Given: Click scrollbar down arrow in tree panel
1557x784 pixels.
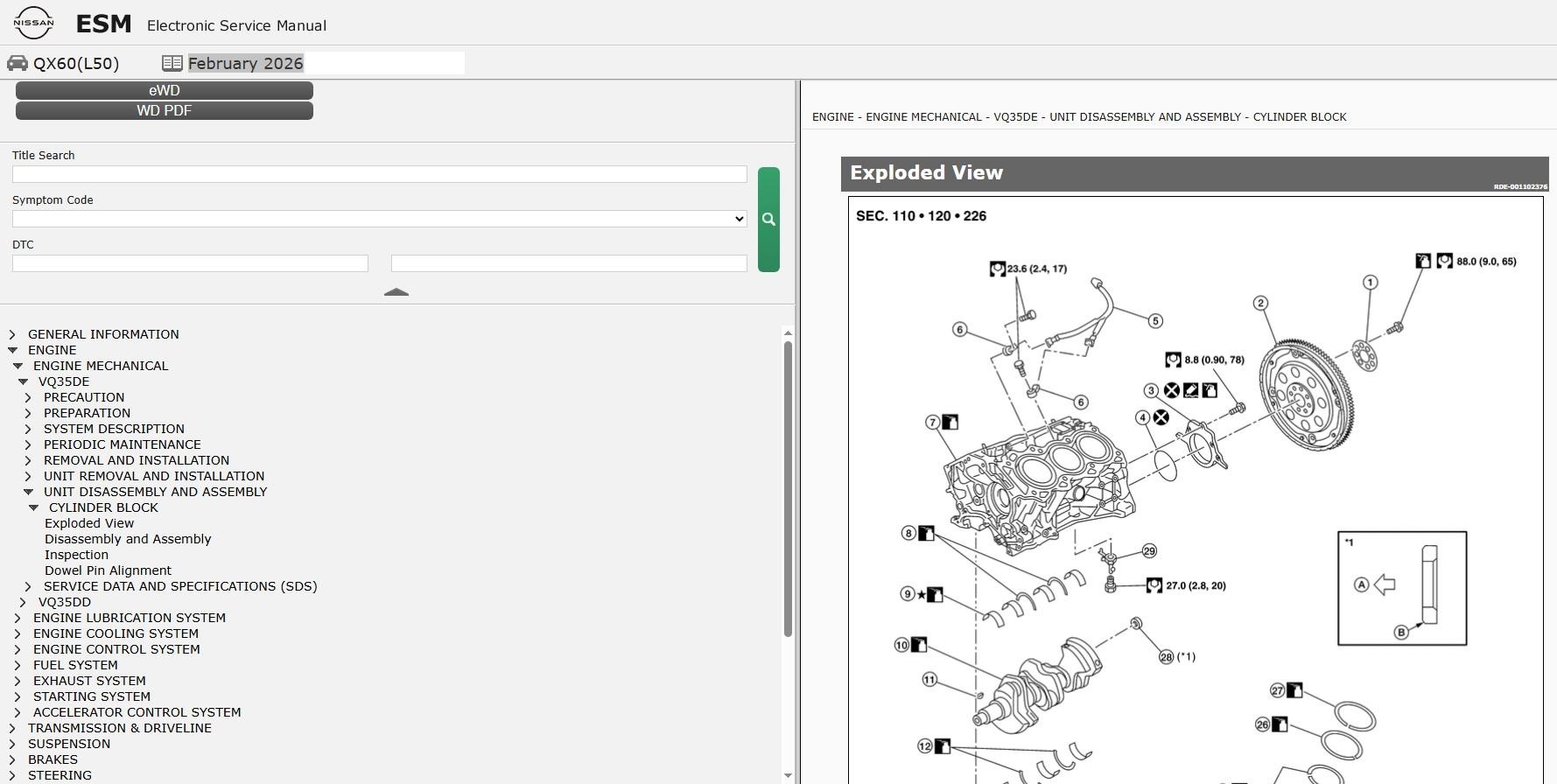Looking at the screenshot, I should point(788,775).
